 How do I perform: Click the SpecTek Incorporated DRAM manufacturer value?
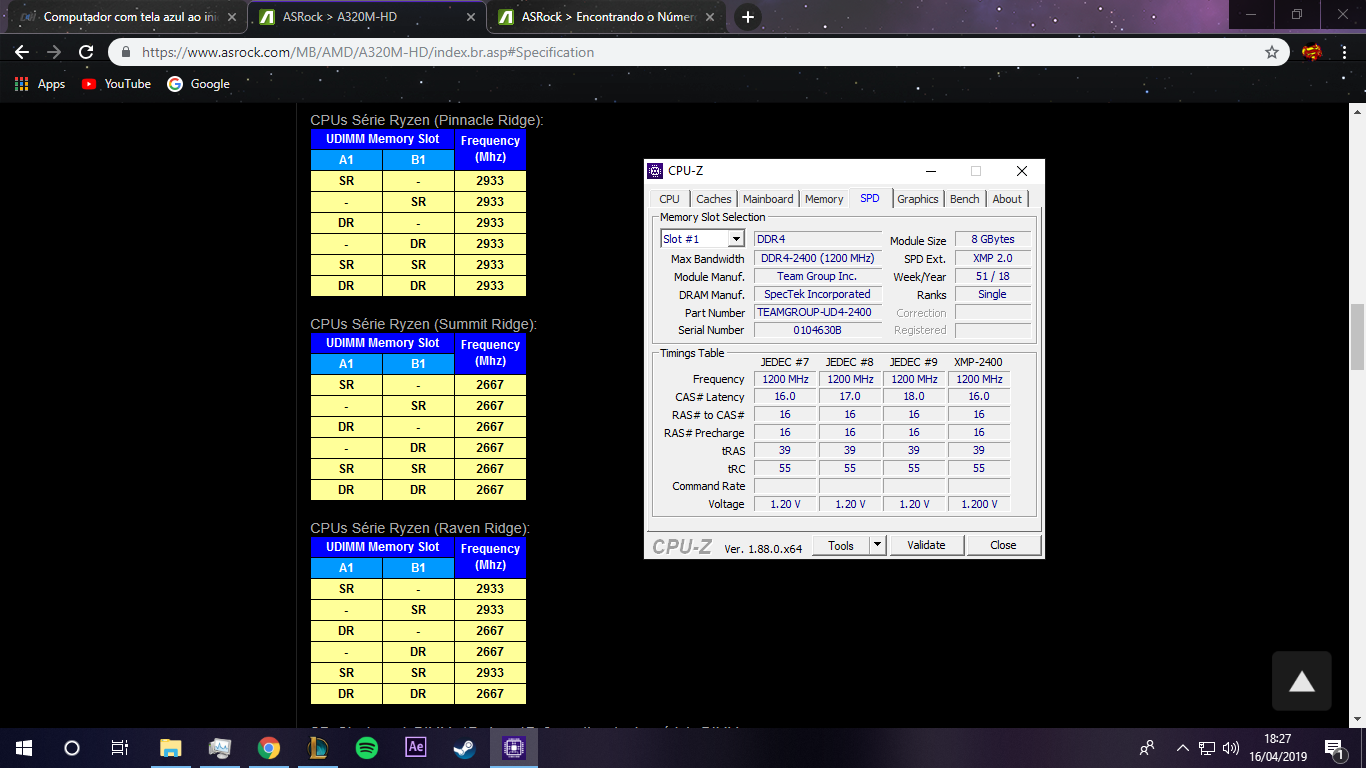coord(818,294)
